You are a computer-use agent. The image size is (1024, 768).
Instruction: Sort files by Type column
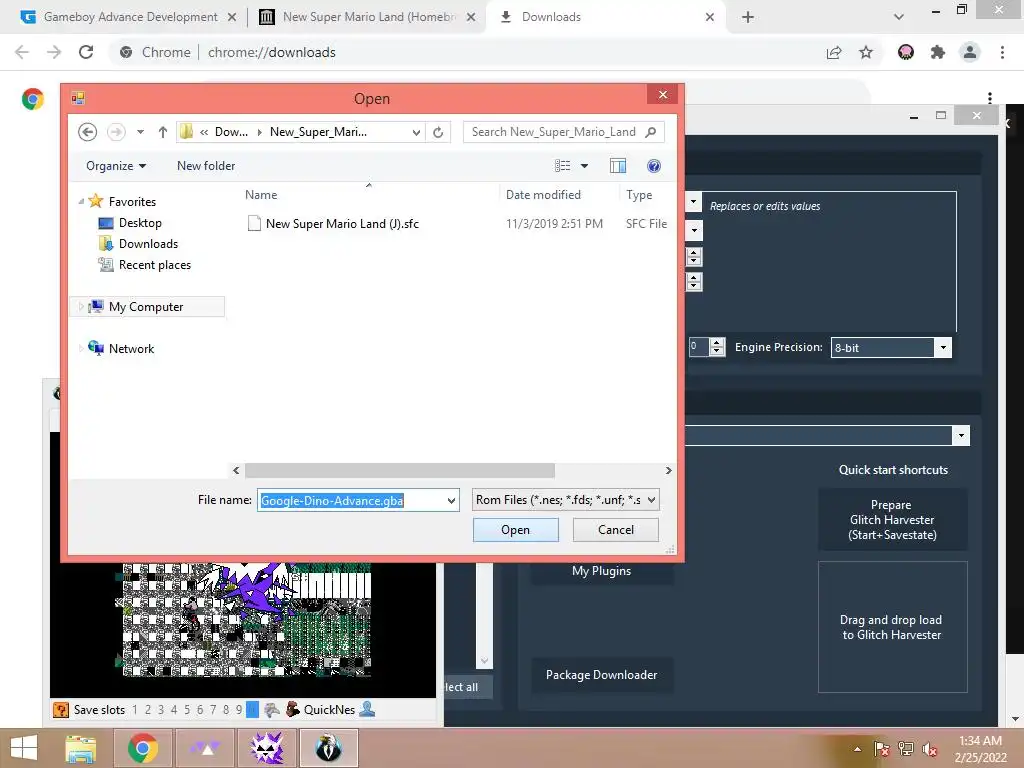pyautogui.click(x=639, y=195)
